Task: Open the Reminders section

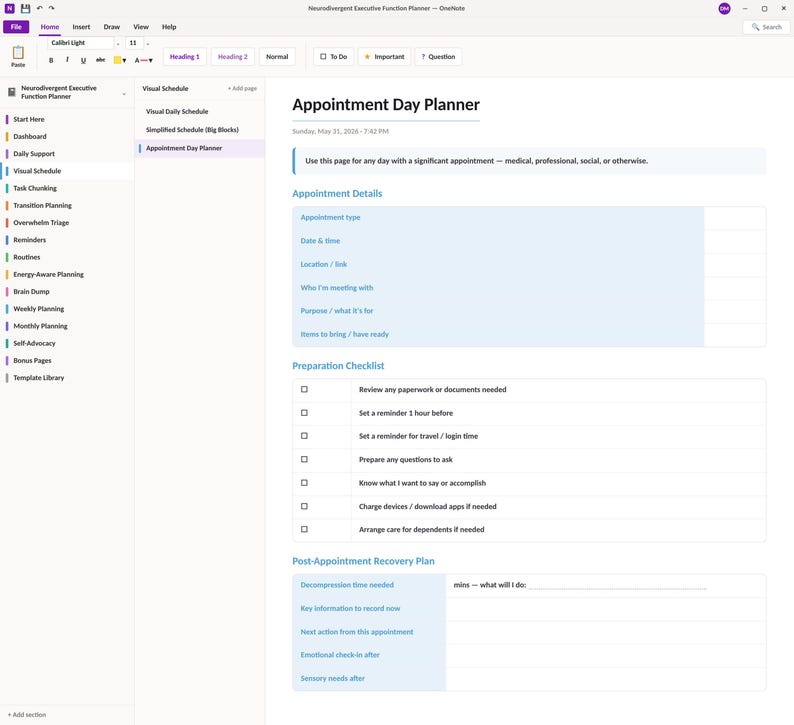Action: coord(67,239)
